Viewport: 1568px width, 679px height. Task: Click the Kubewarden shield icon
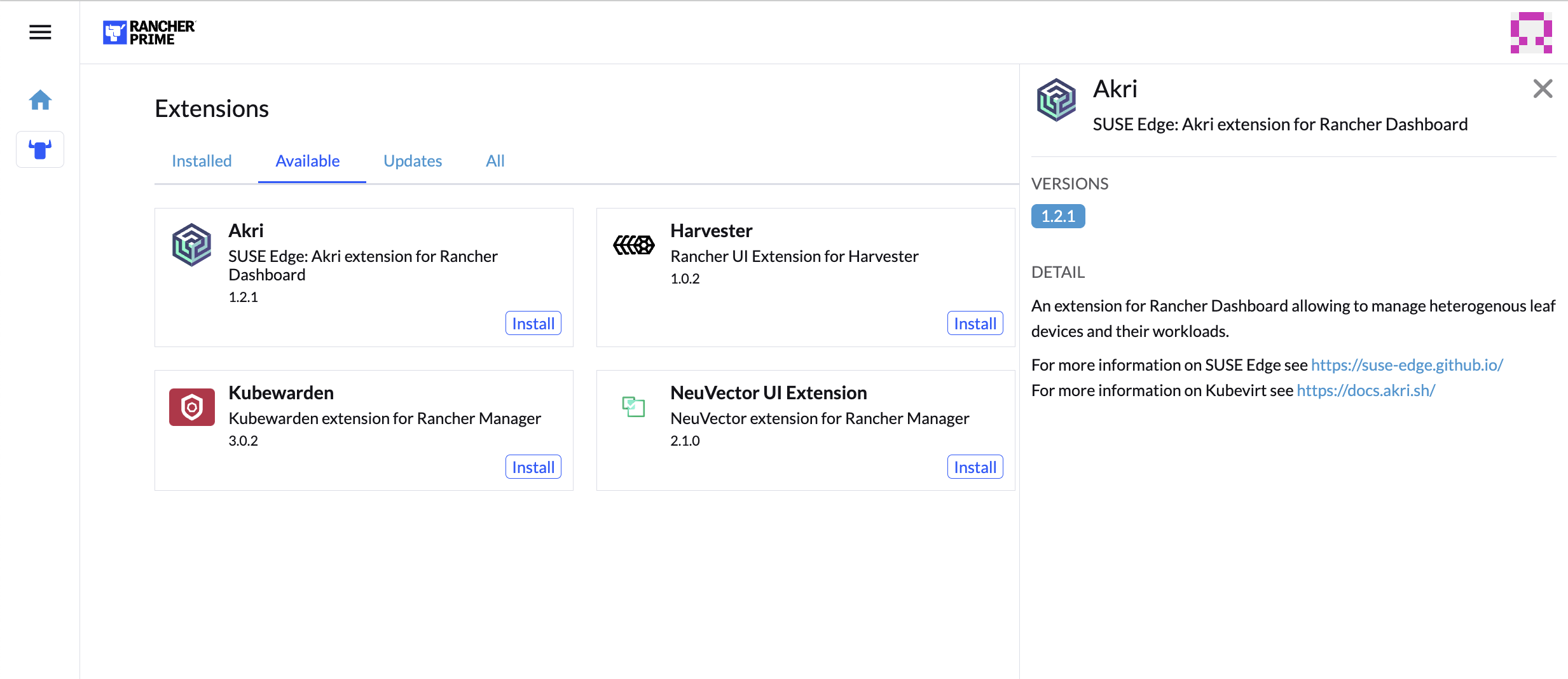tap(191, 407)
